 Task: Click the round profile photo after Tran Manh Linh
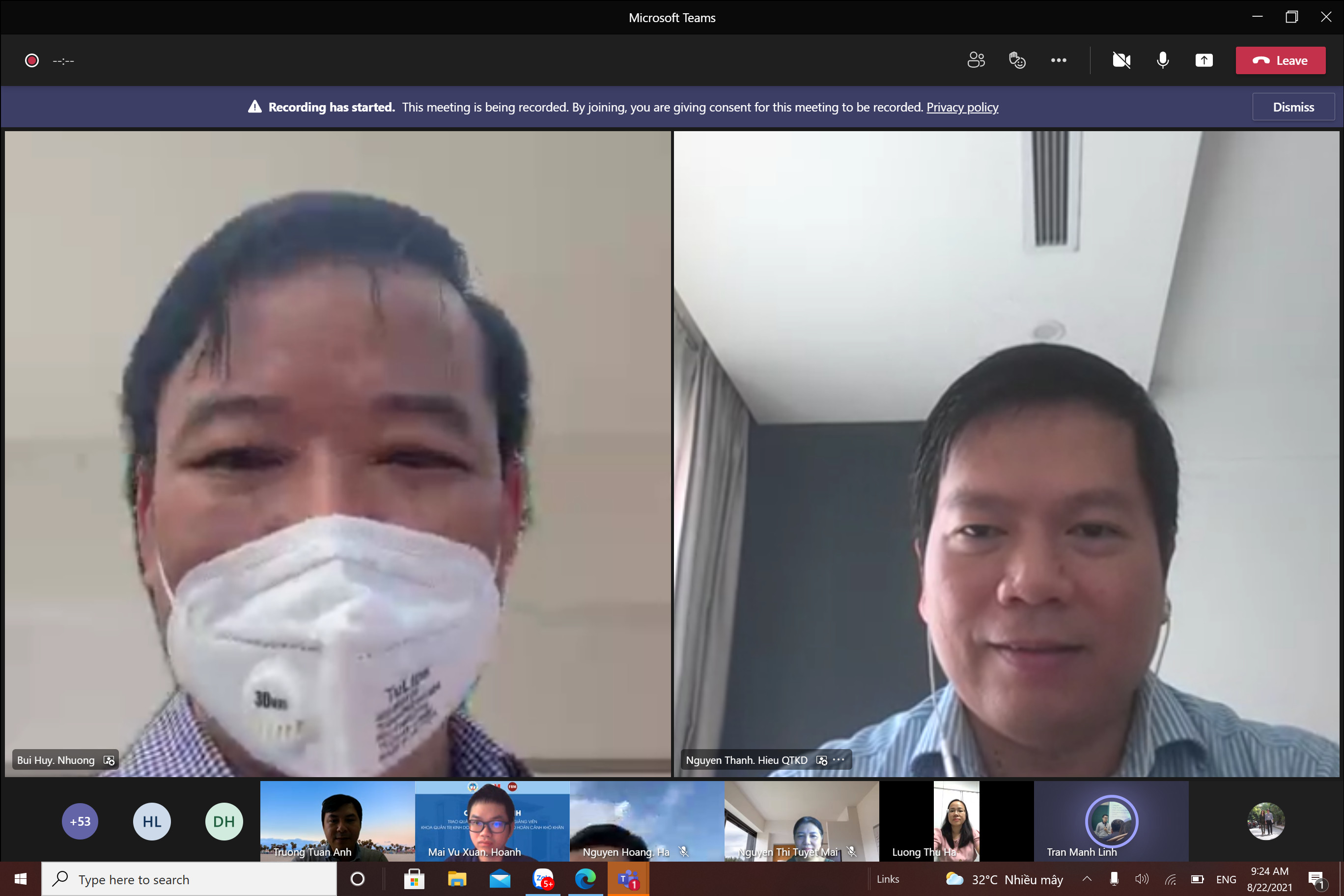tap(1266, 821)
